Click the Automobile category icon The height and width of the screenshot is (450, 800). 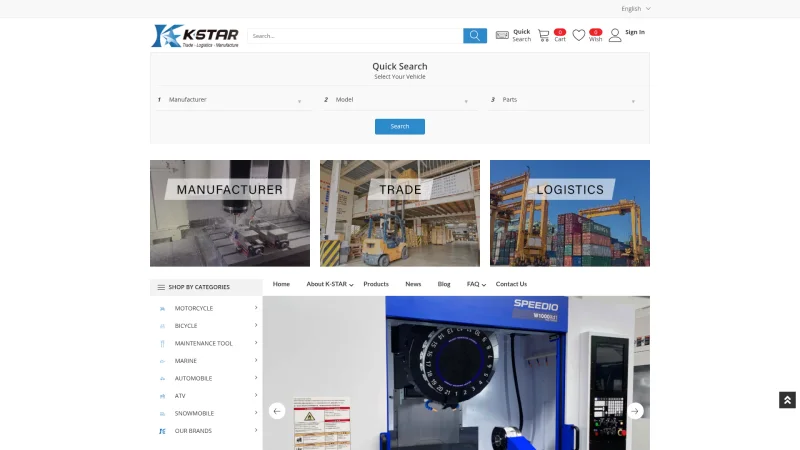click(x=162, y=379)
